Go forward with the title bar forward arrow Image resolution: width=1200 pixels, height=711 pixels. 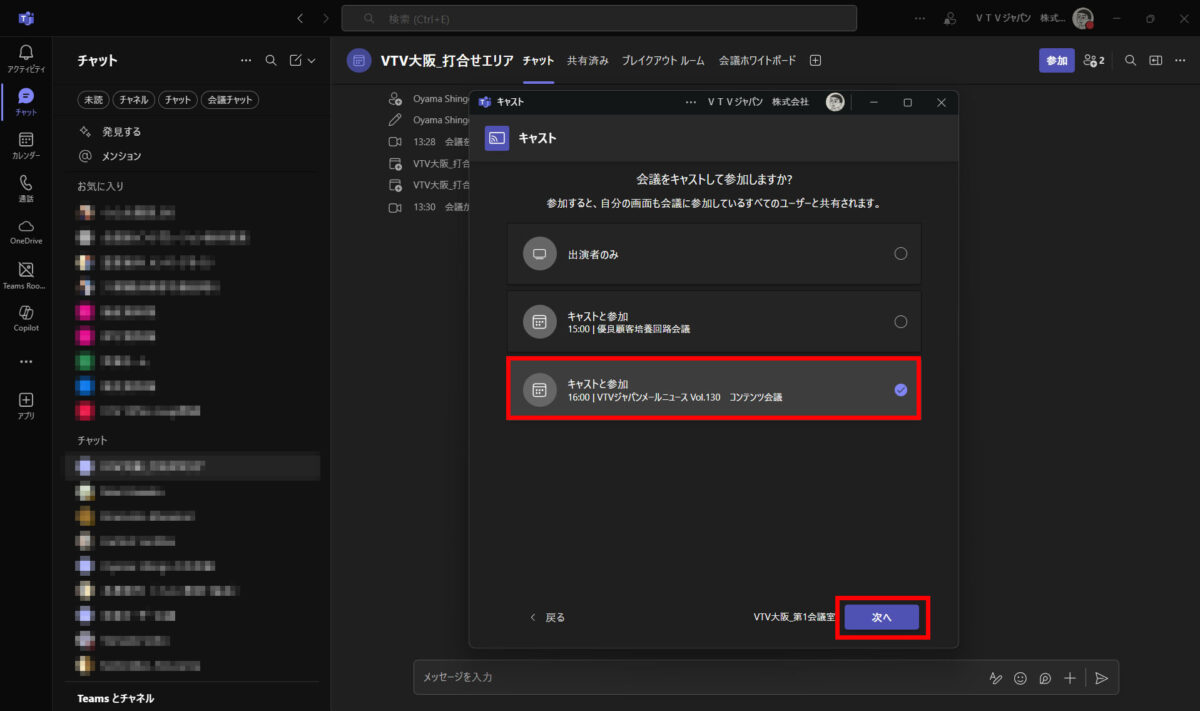(x=325, y=18)
